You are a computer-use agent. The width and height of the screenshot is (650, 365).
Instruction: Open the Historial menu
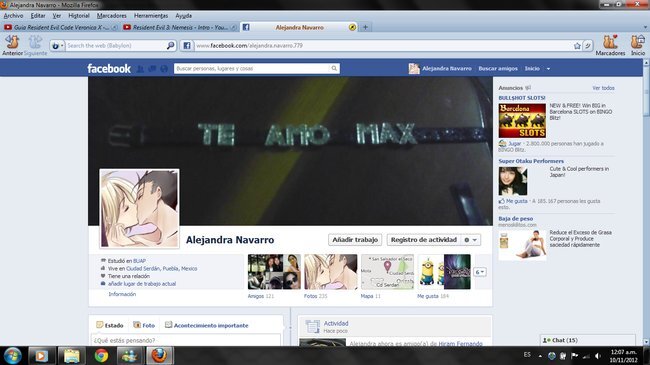[x=79, y=16]
